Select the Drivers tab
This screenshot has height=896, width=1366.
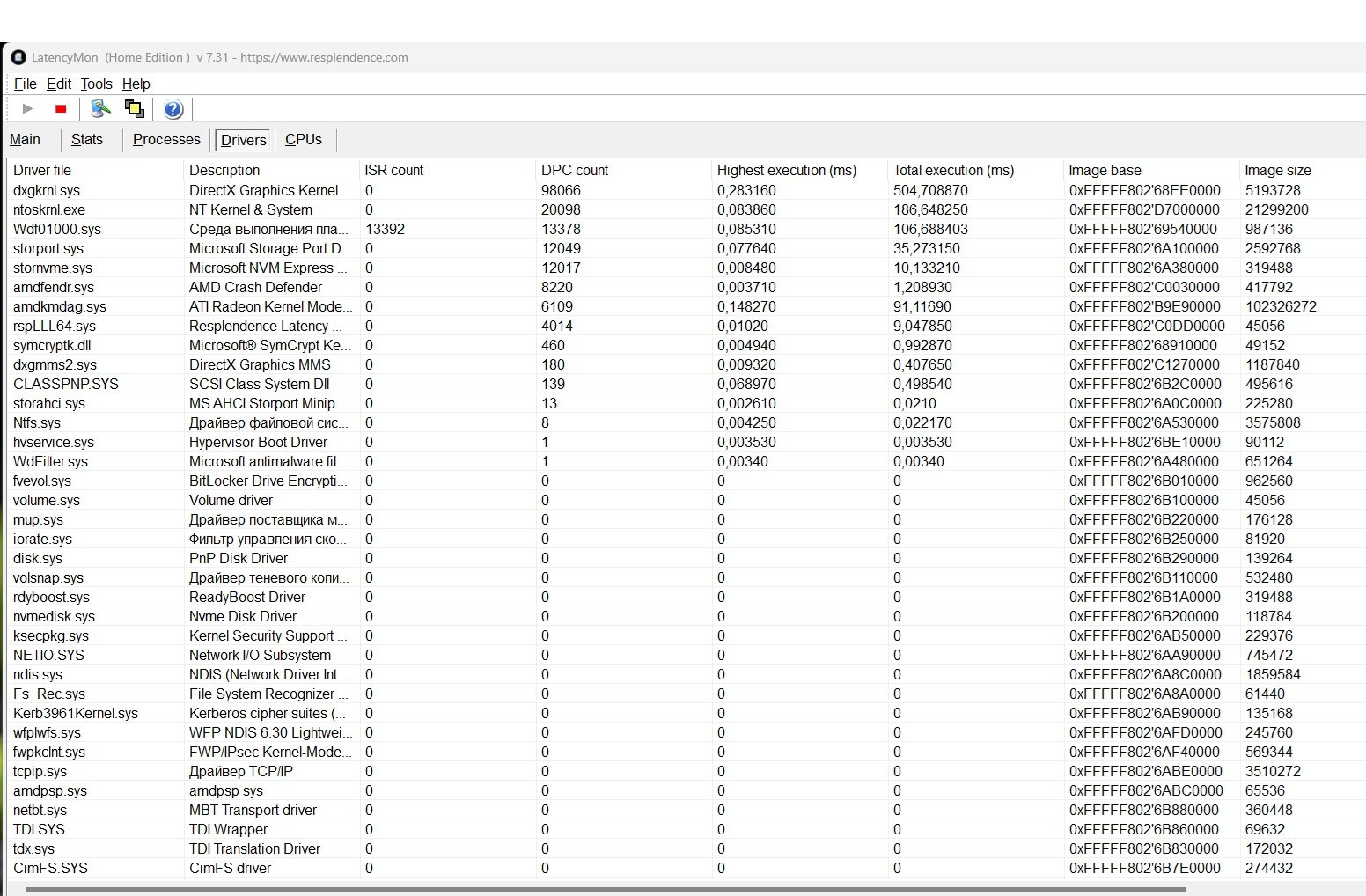243,140
